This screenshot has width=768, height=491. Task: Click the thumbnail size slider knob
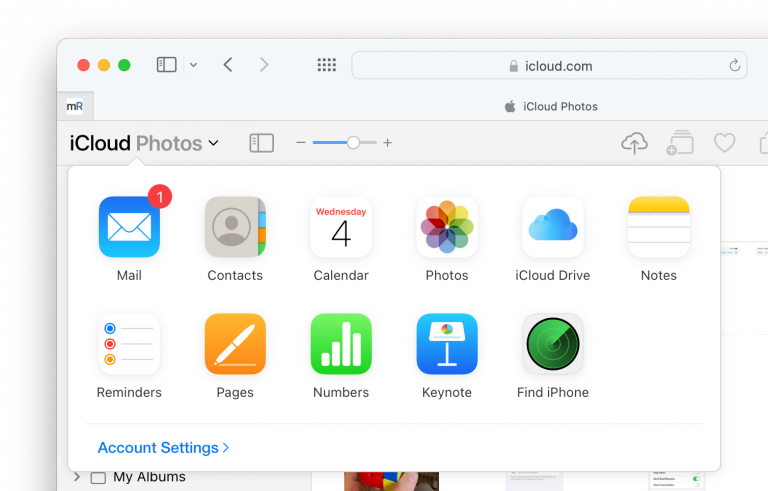[x=353, y=143]
